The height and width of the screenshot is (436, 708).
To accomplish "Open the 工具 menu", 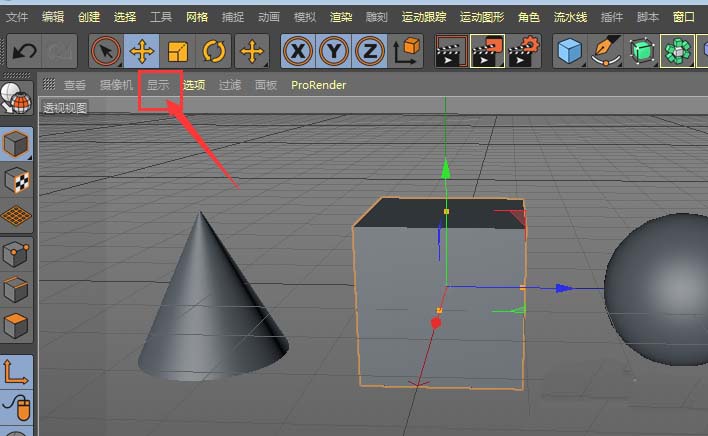I will pyautogui.click(x=161, y=17).
